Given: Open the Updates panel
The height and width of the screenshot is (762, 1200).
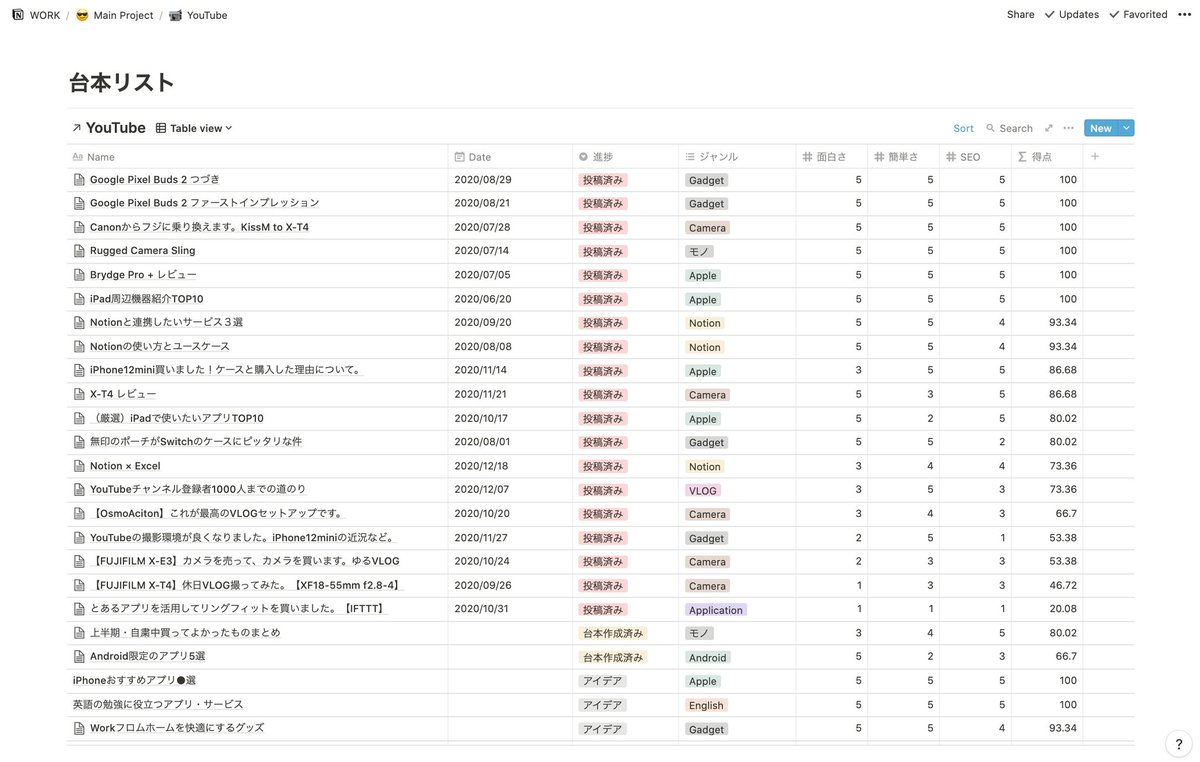Looking at the screenshot, I should pos(1071,15).
